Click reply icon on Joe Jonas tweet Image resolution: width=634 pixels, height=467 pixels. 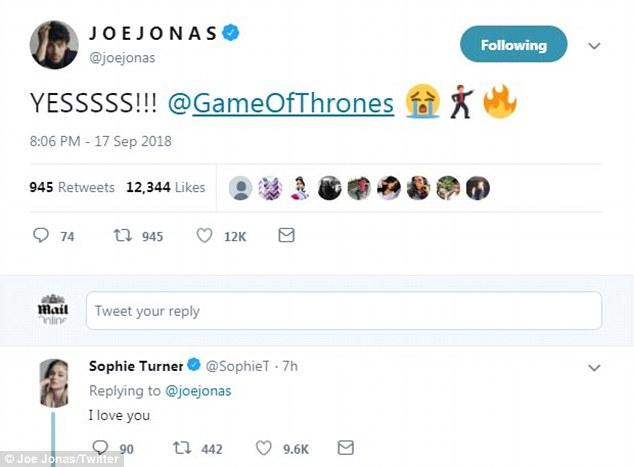(x=41, y=236)
